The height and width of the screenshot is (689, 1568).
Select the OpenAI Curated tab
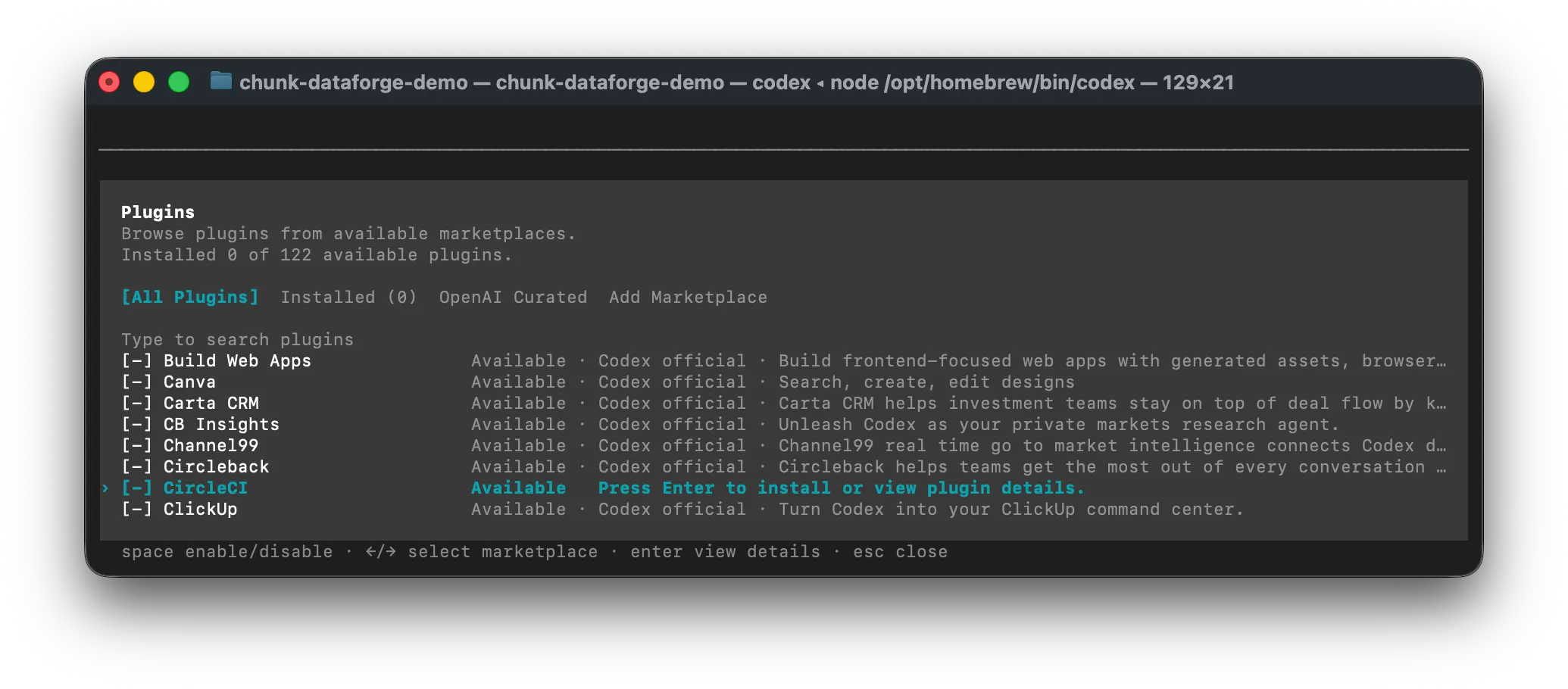(513, 298)
